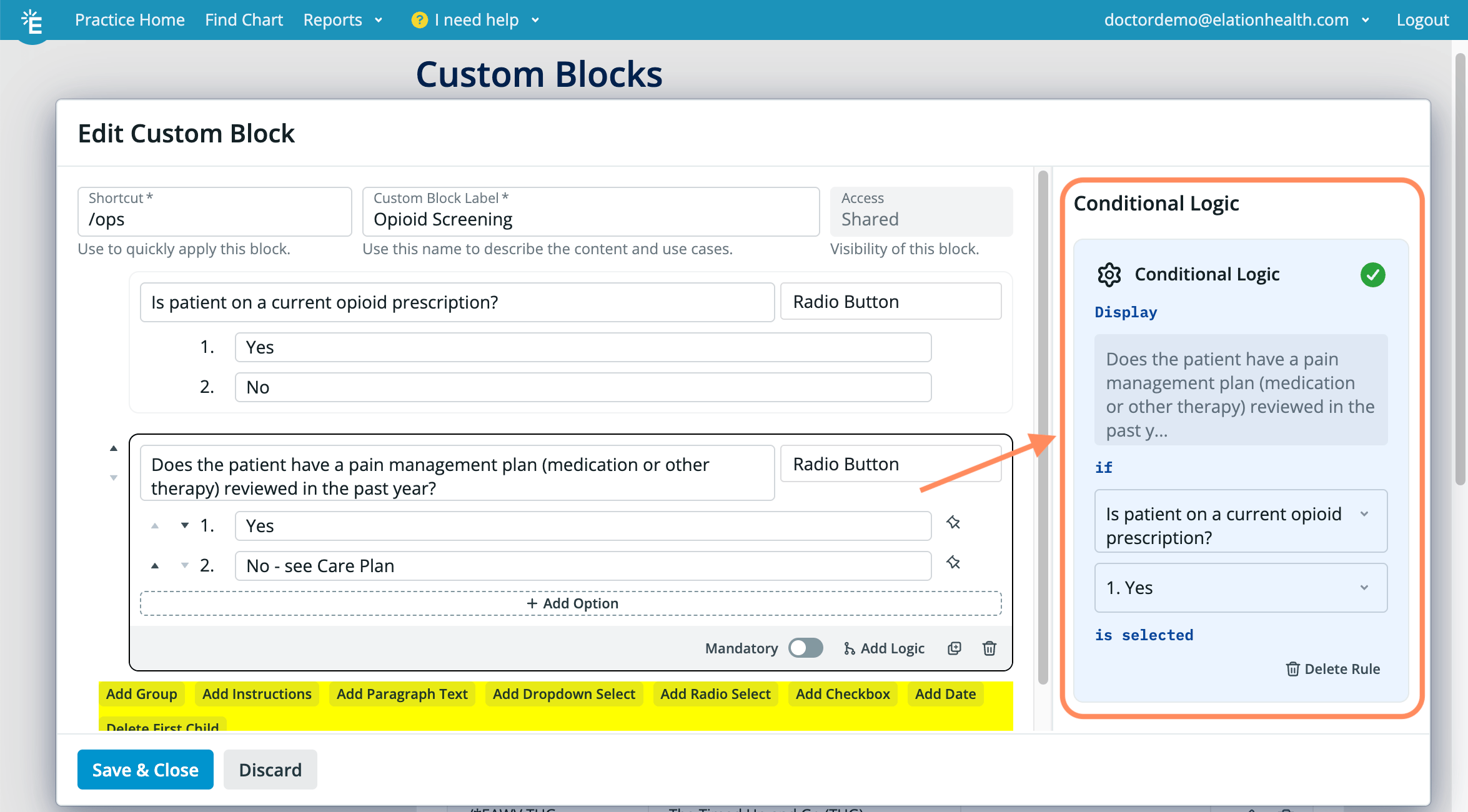Image resolution: width=1468 pixels, height=812 pixels.
Task: Edit first question's No option field
Action: [x=583, y=387]
